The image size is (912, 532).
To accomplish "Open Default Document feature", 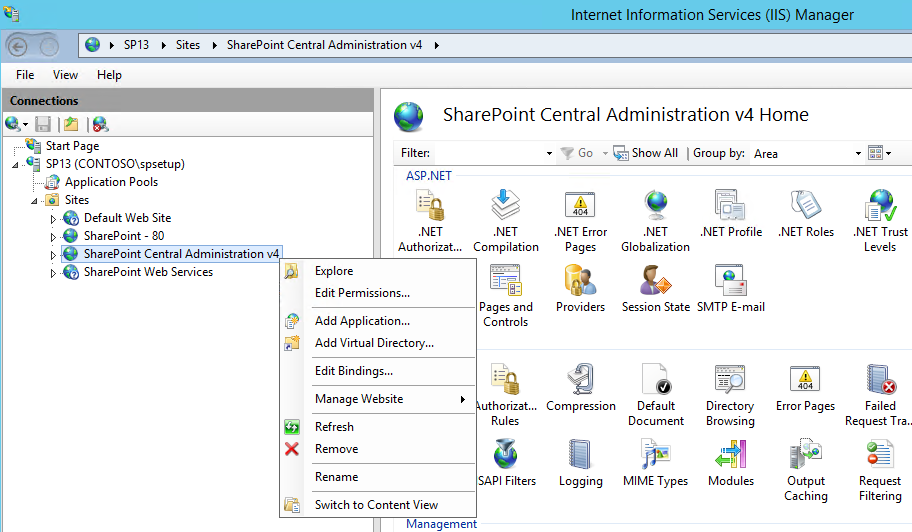I will click(x=656, y=395).
